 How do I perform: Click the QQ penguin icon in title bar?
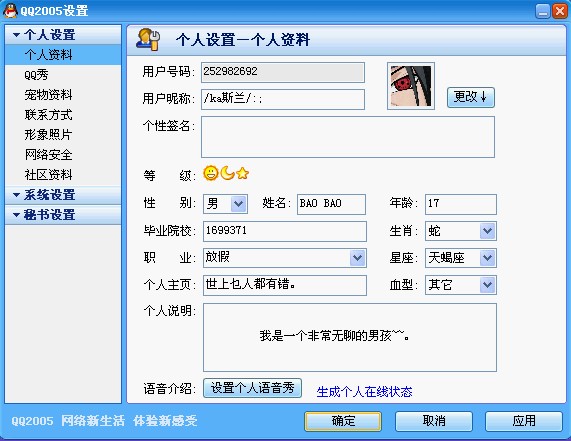(10, 11)
